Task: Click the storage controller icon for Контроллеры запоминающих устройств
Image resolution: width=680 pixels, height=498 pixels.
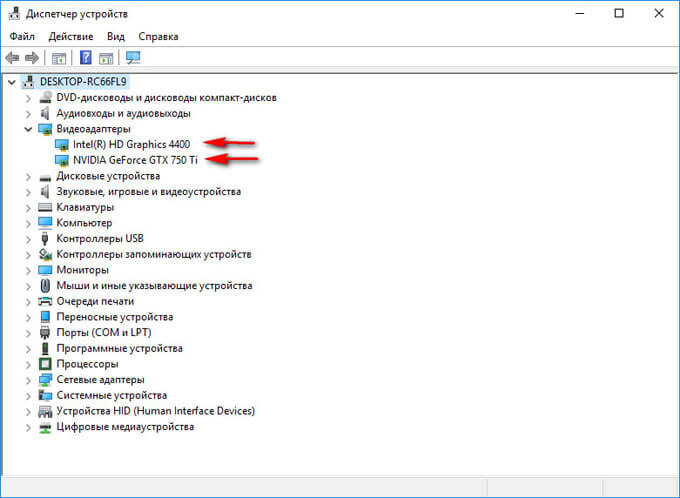Action: pyautogui.click(x=45, y=255)
